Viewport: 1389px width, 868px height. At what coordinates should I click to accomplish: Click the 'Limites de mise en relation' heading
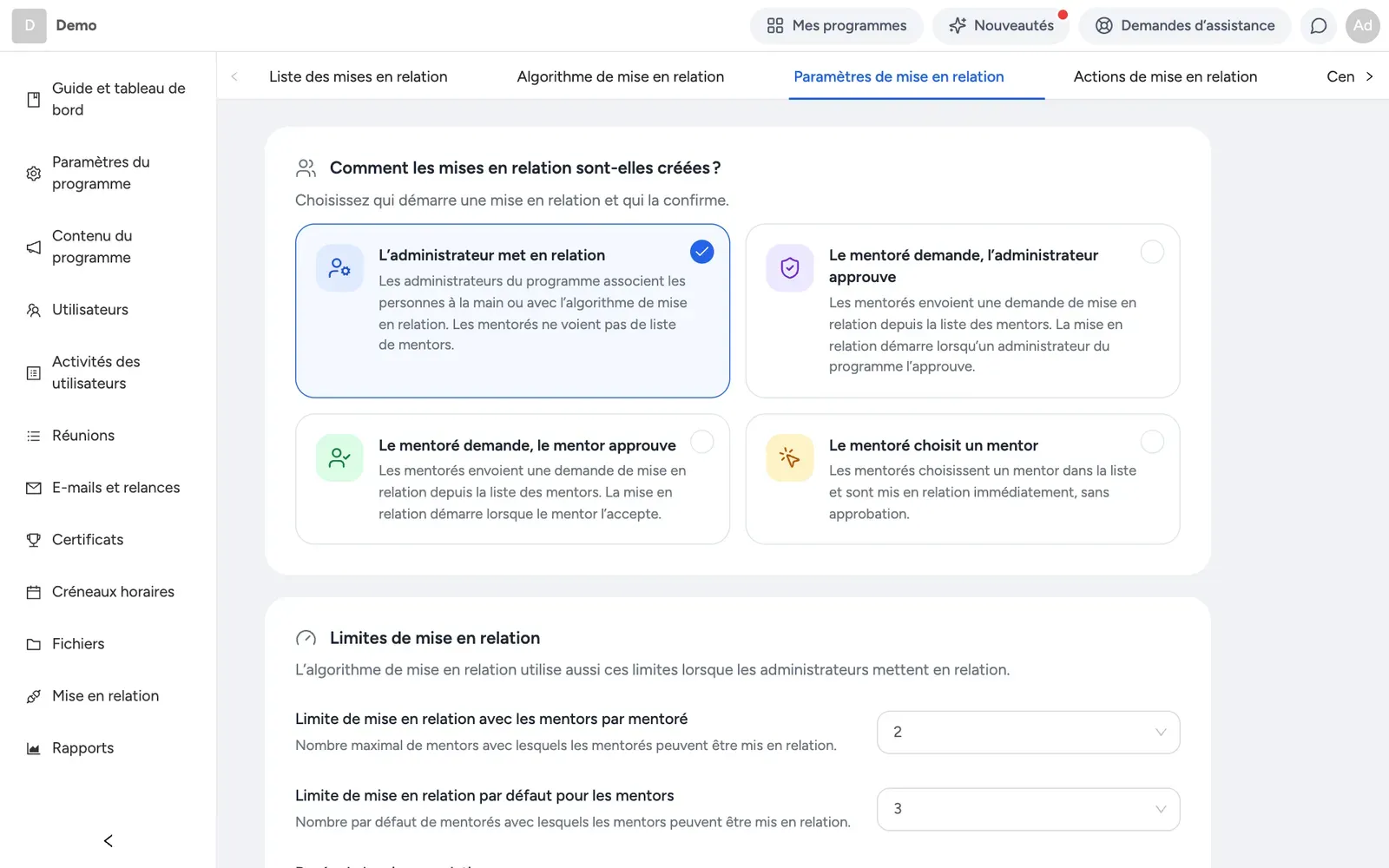(435, 638)
